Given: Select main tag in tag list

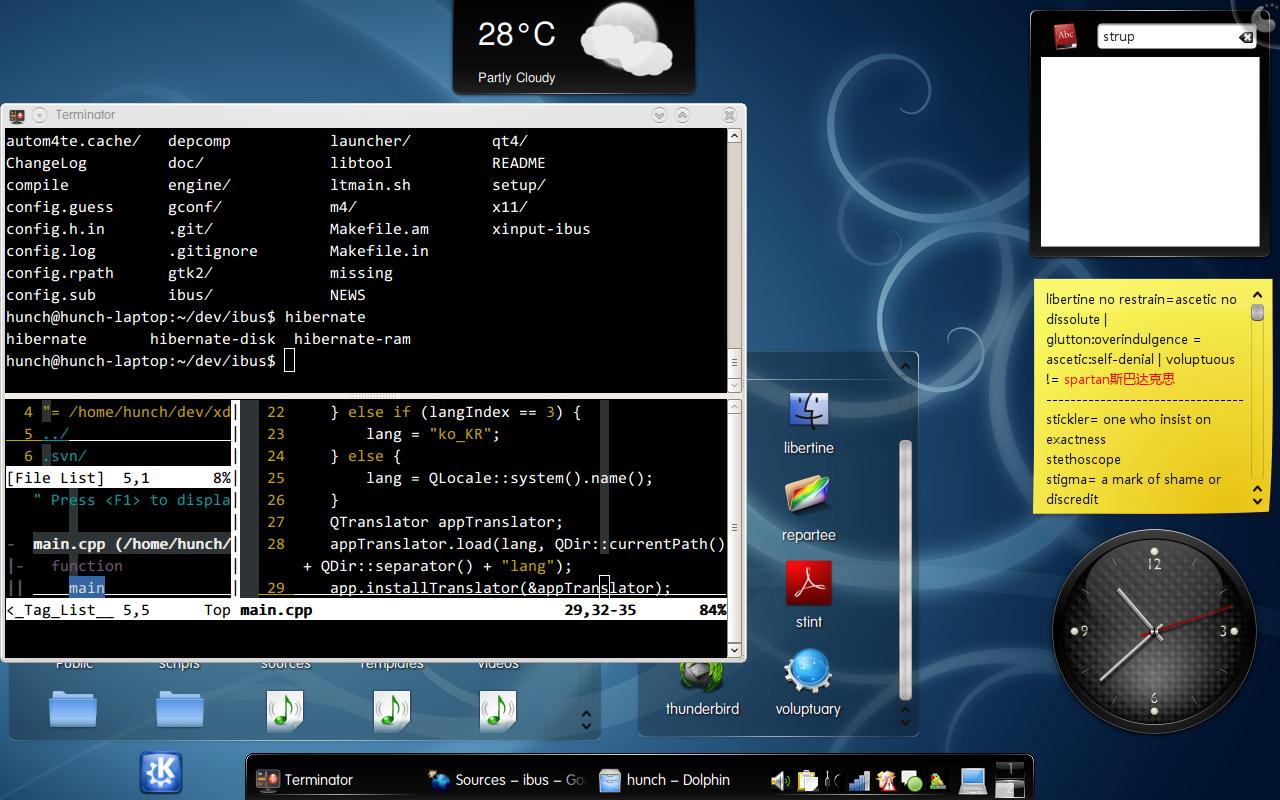Looking at the screenshot, I should coord(87,588).
